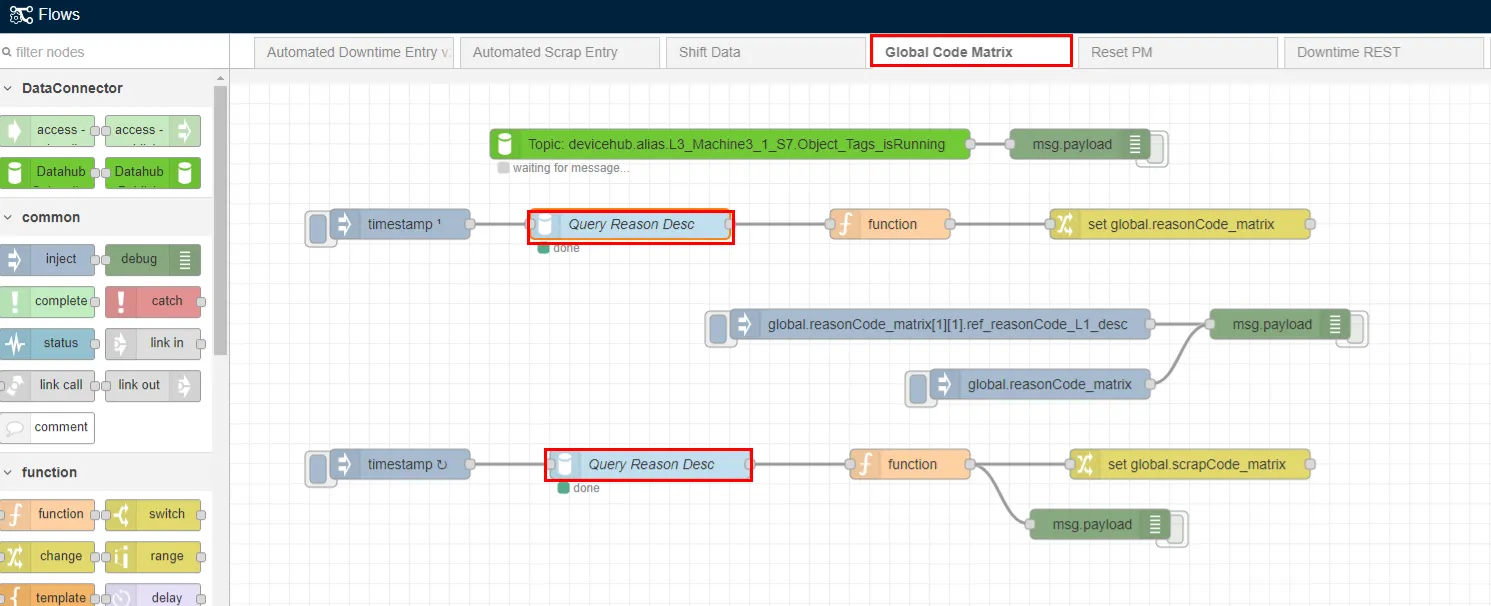Select the global.reasonCode_matrix inject node
This screenshot has height=606, width=1491.
pos(1040,384)
